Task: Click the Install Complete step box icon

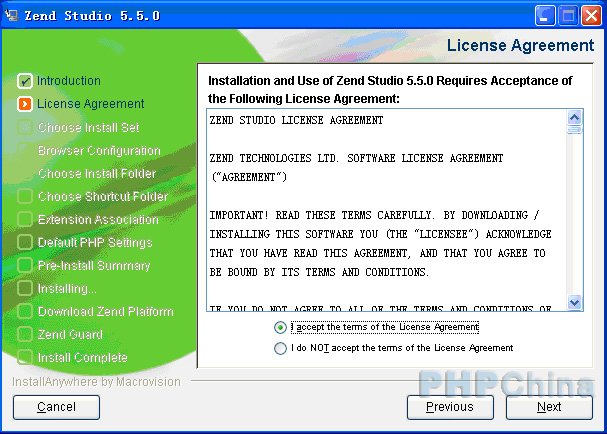Action: pos(25,357)
